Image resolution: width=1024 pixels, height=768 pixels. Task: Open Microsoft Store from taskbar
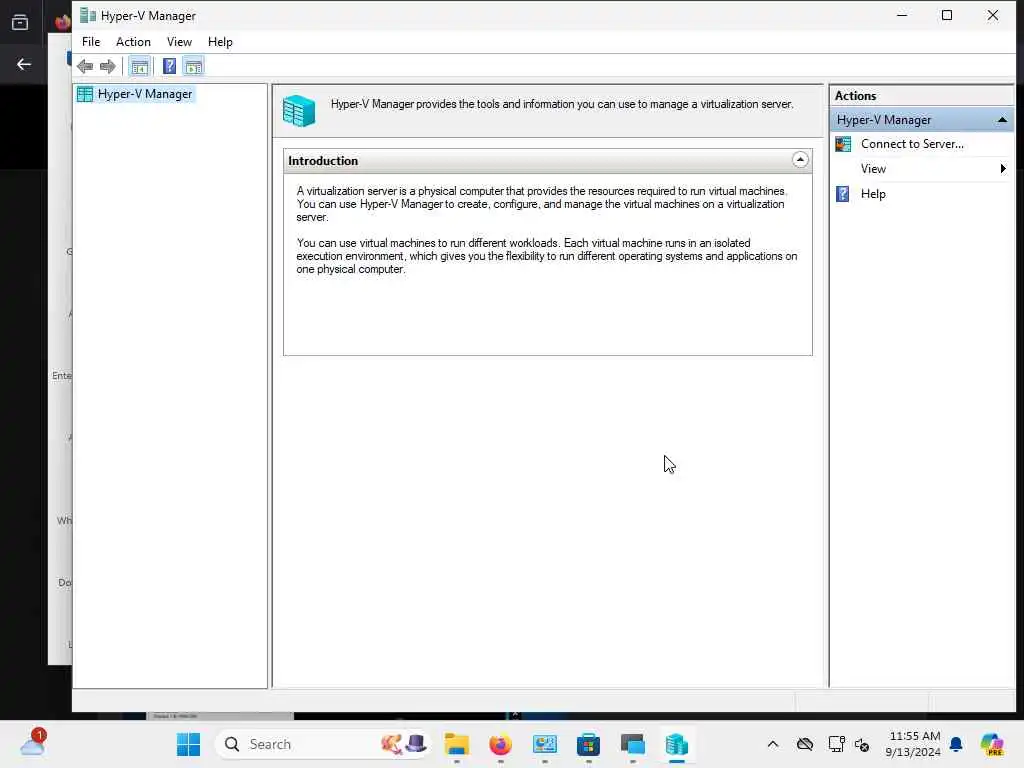588,744
